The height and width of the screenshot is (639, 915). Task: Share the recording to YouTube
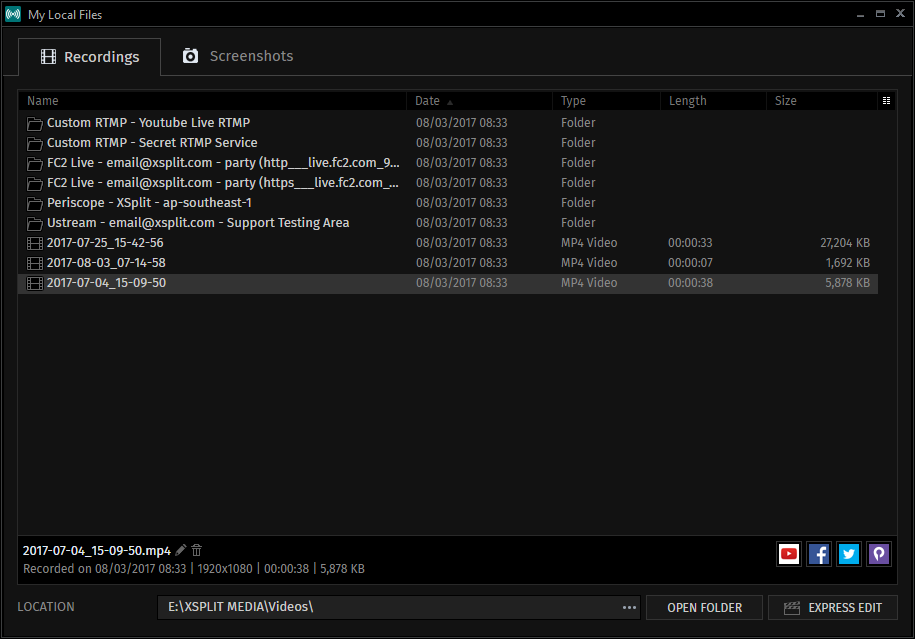(x=789, y=554)
